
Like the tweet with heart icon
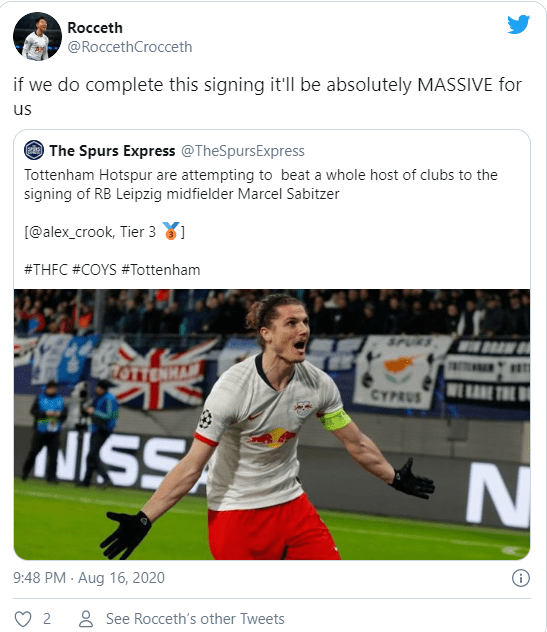[23, 619]
